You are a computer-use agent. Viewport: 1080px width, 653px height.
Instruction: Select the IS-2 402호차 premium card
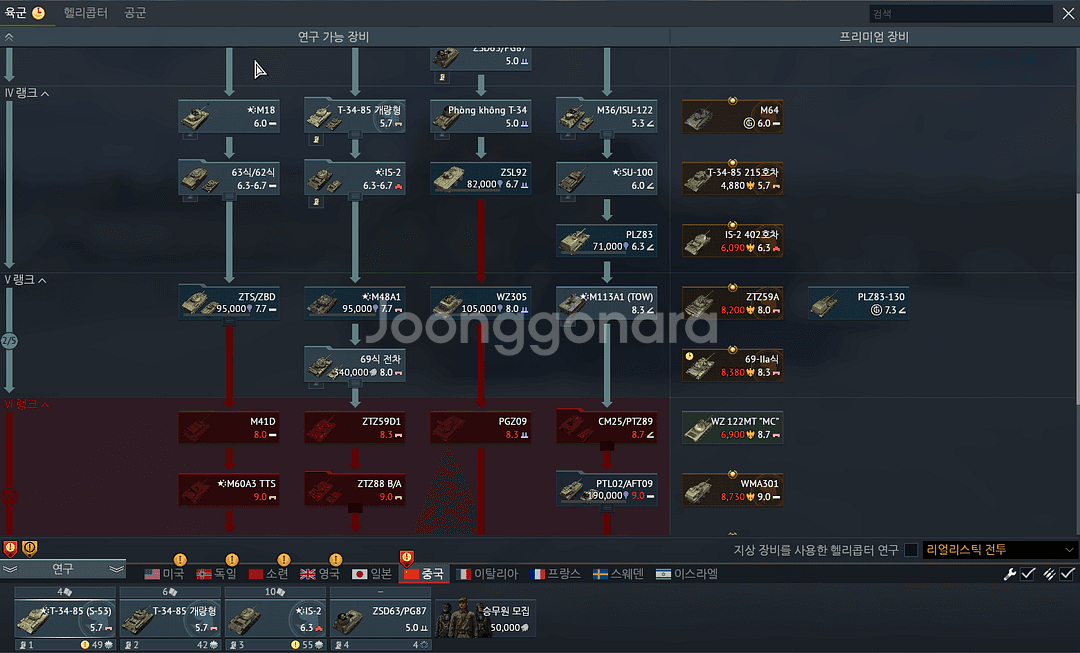tap(732, 240)
